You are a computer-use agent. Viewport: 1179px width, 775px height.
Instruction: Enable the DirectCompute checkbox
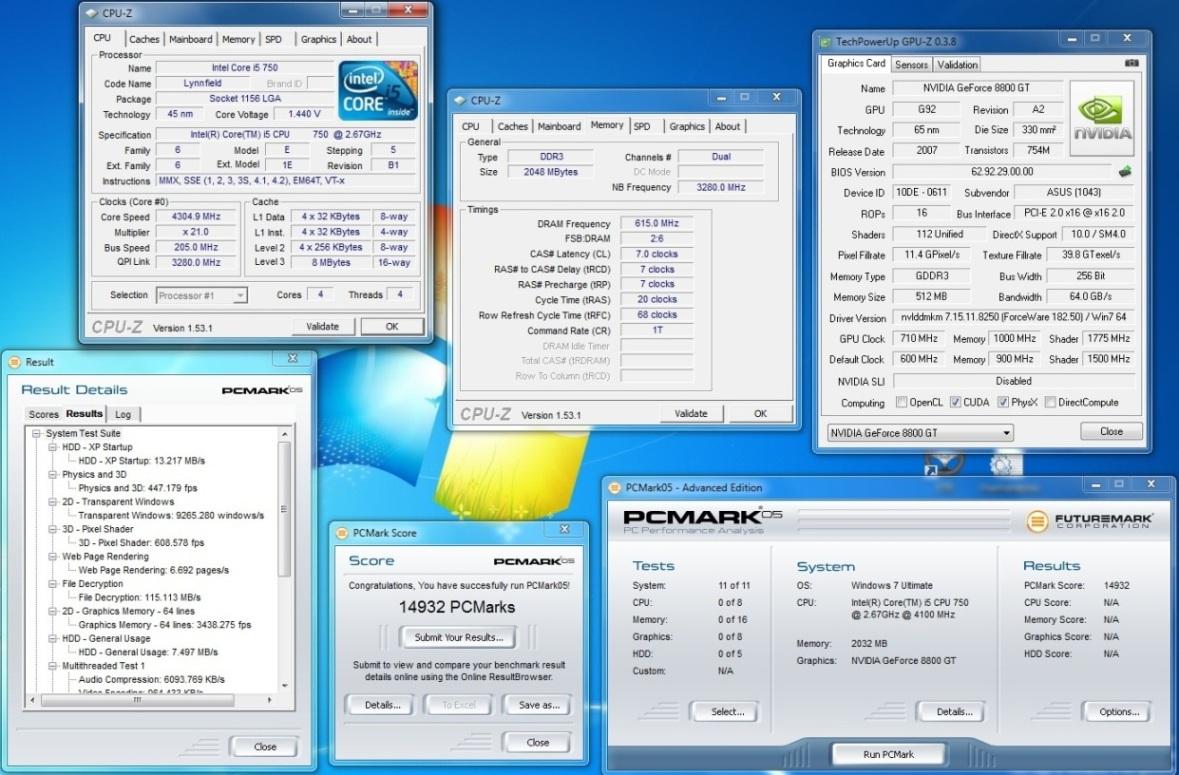pos(1050,402)
